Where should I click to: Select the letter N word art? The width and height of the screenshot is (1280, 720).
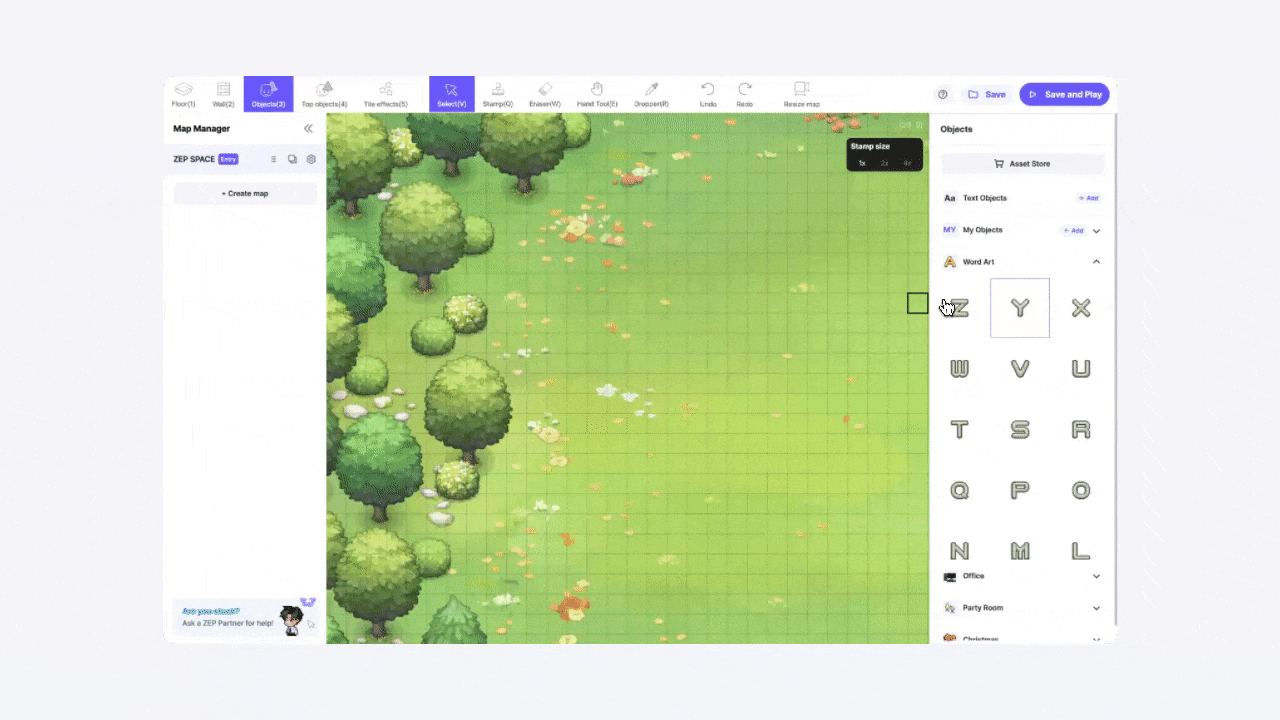(959, 550)
